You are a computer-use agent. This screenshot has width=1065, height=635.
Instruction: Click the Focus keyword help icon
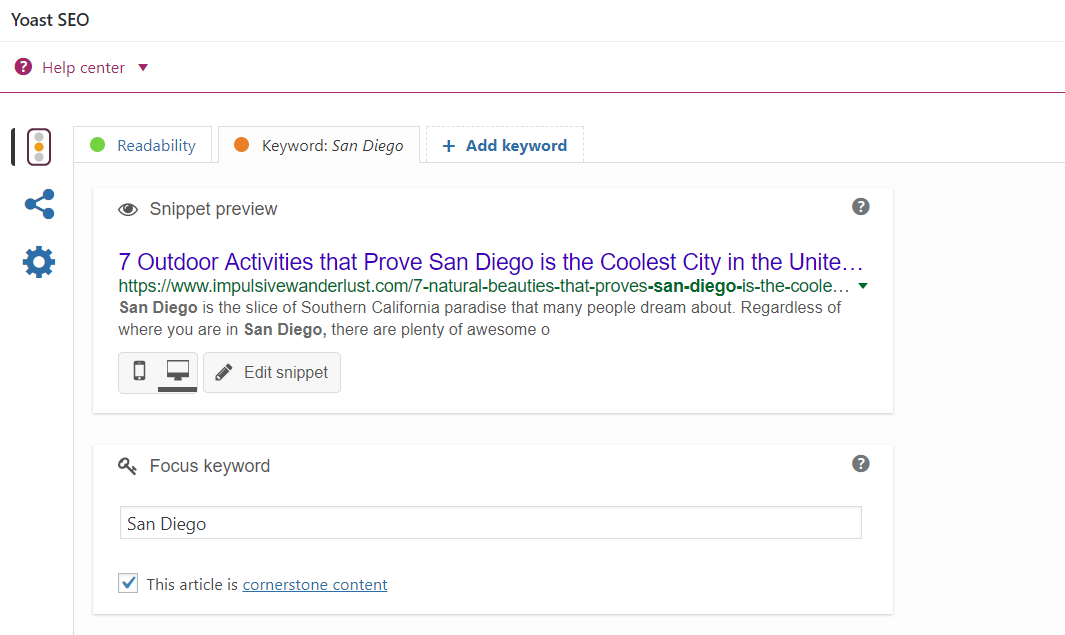(860, 464)
